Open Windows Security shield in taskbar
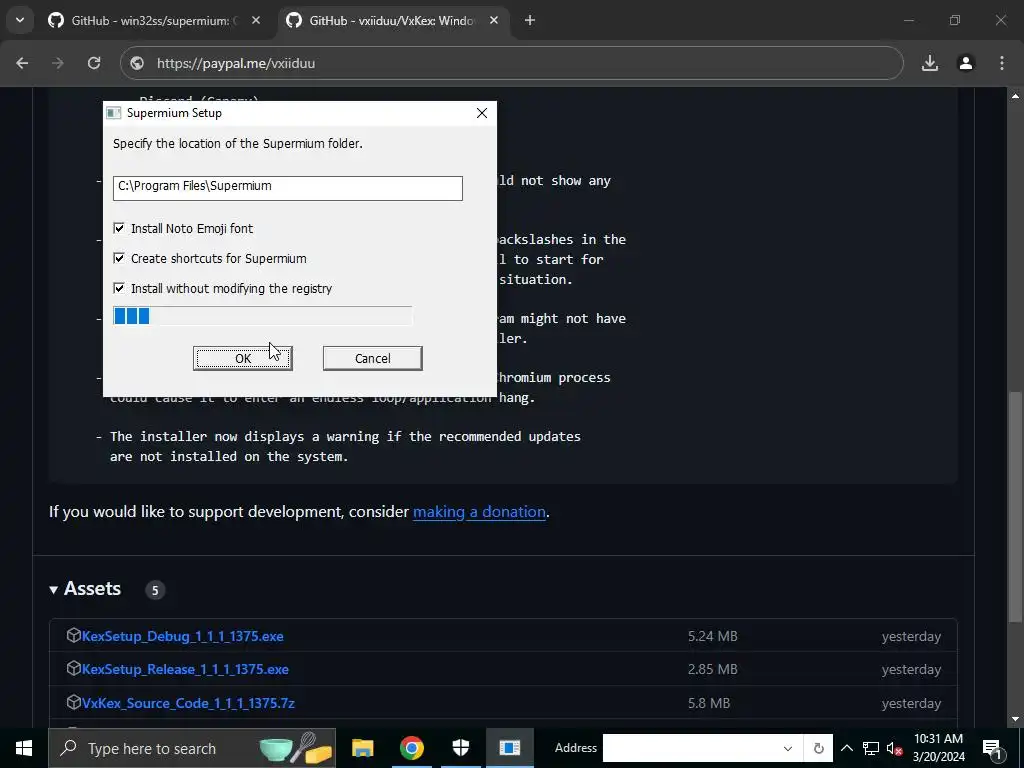The width and height of the screenshot is (1024, 768). click(x=461, y=748)
